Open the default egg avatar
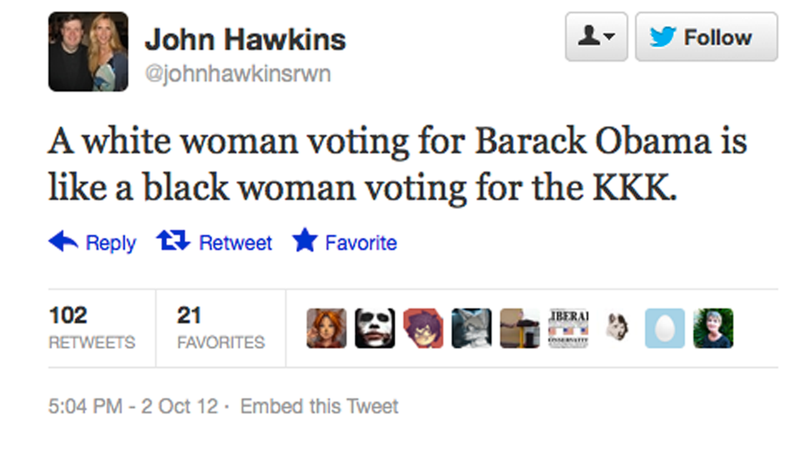This screenshot has width=800, height=450. tap(665, 328)
